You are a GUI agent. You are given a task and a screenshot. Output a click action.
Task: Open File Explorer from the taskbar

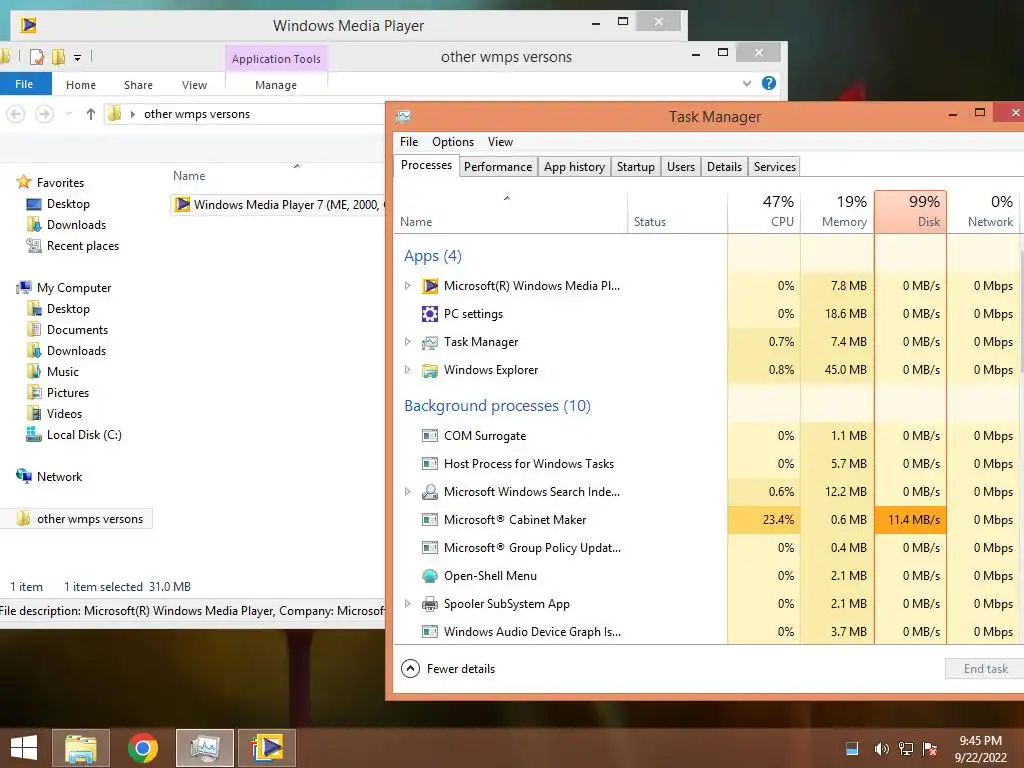pos(81,748)
